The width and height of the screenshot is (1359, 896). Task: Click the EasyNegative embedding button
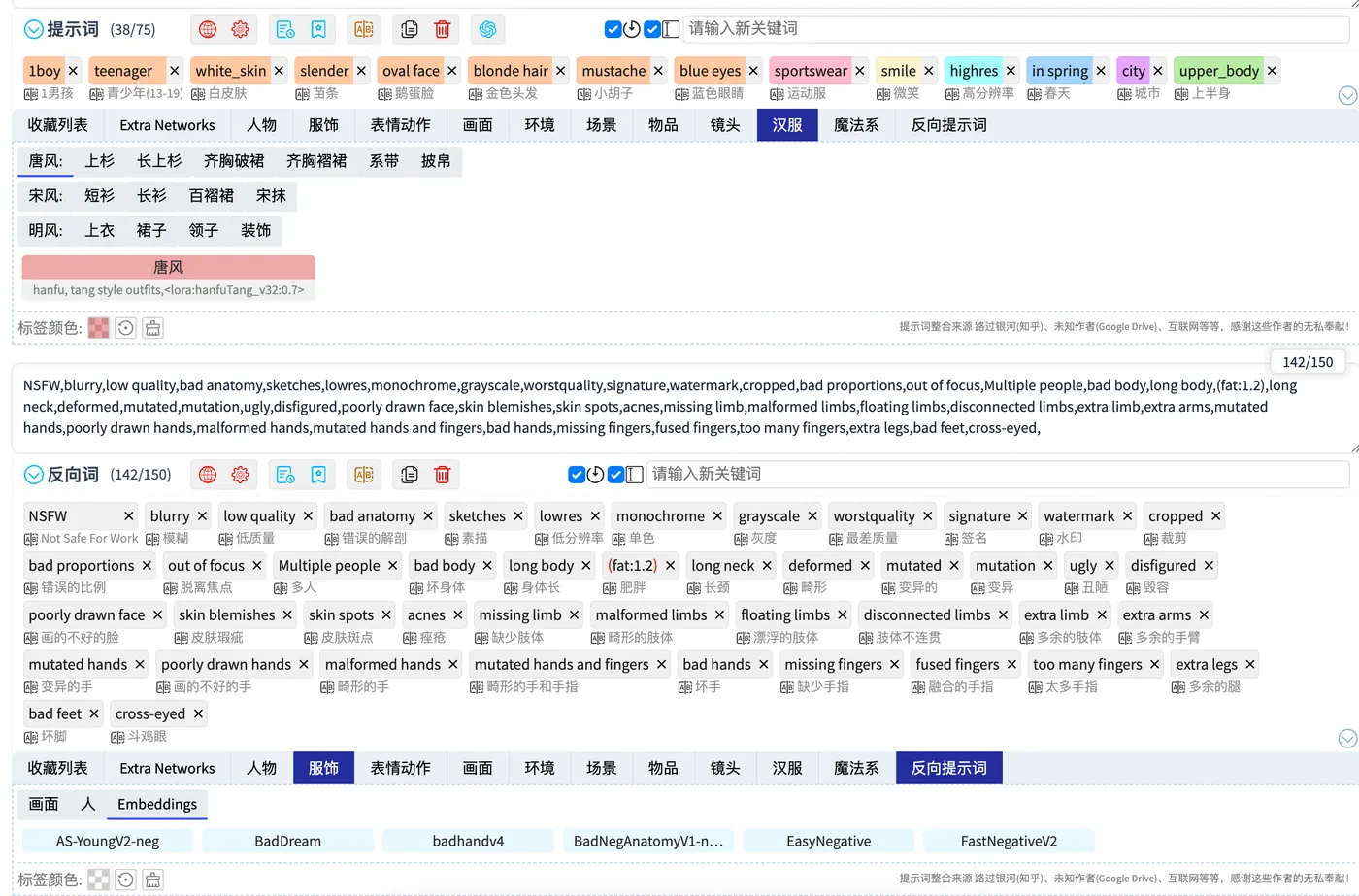coord(829,841)
